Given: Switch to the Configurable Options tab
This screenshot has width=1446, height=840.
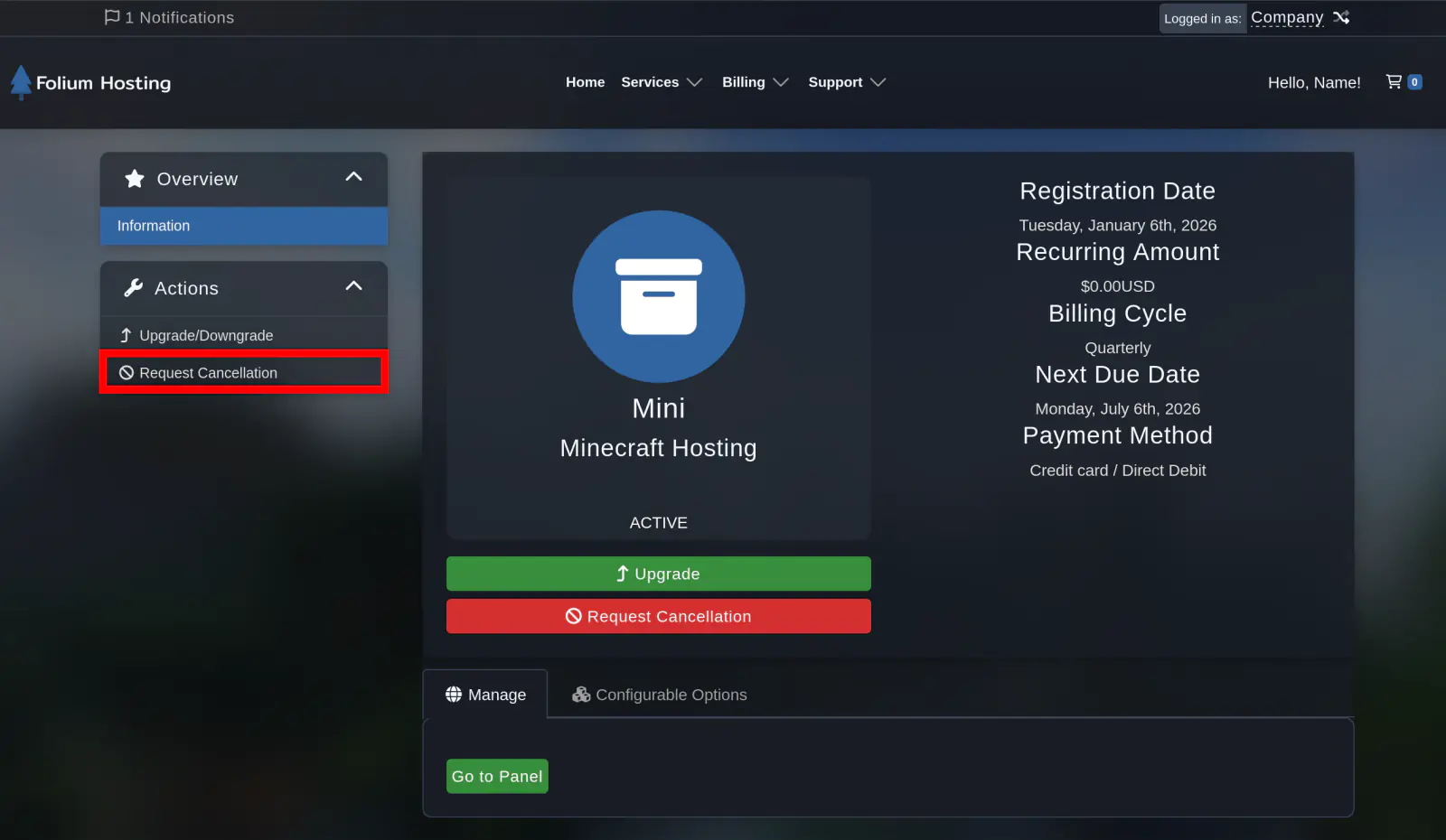Looking at the screenshot, I should click(x=659, y=695).
